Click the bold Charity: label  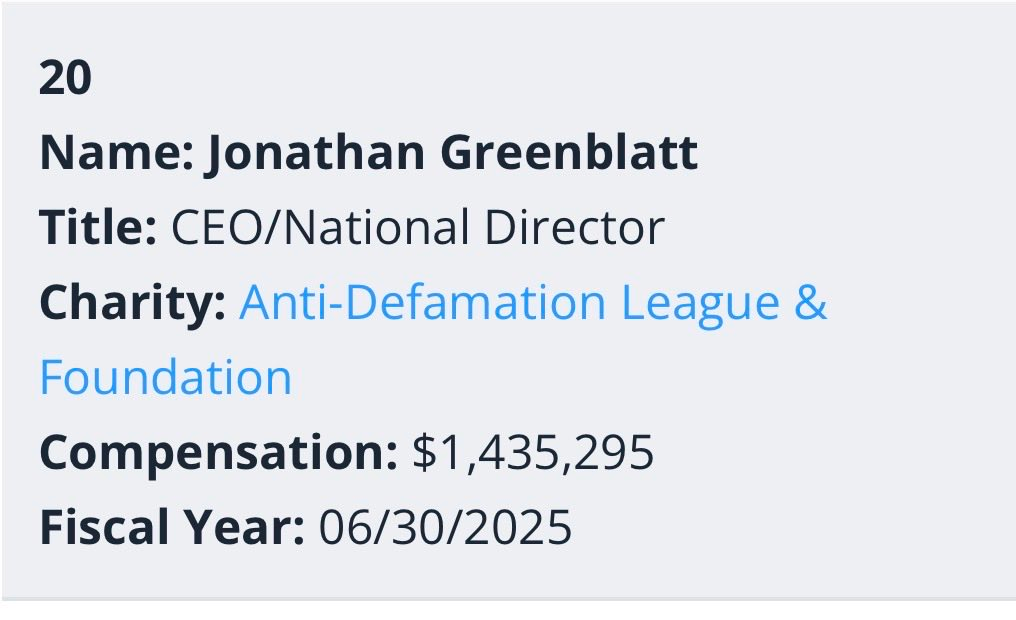[132, 303]
